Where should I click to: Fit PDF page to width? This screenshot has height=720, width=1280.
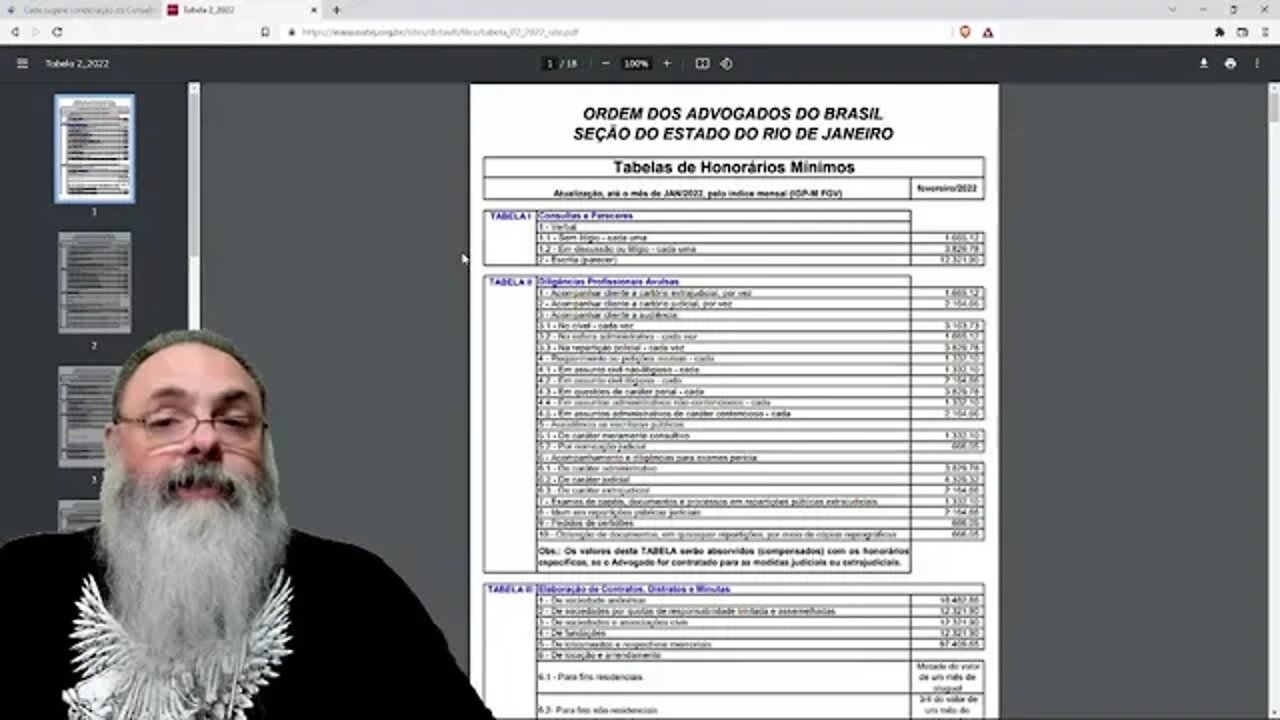pos(702,63)
